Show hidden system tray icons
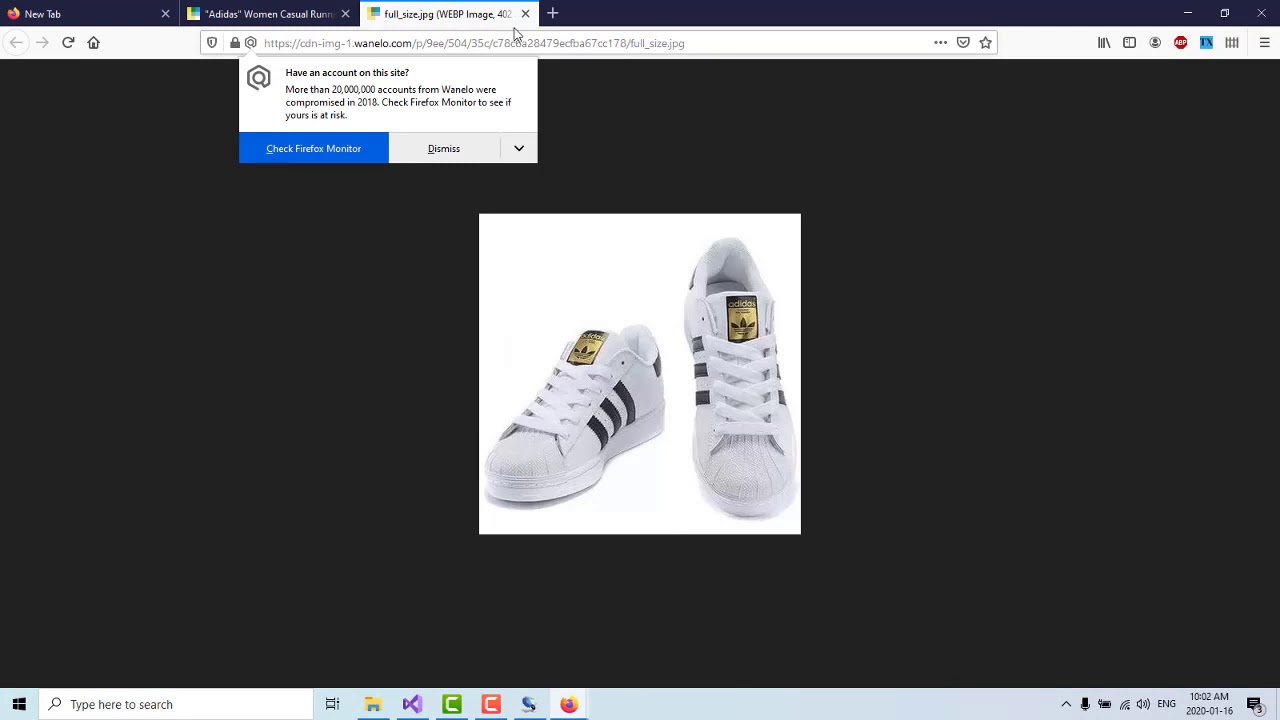This screenshot has height=720, width=1280. 1066,704
